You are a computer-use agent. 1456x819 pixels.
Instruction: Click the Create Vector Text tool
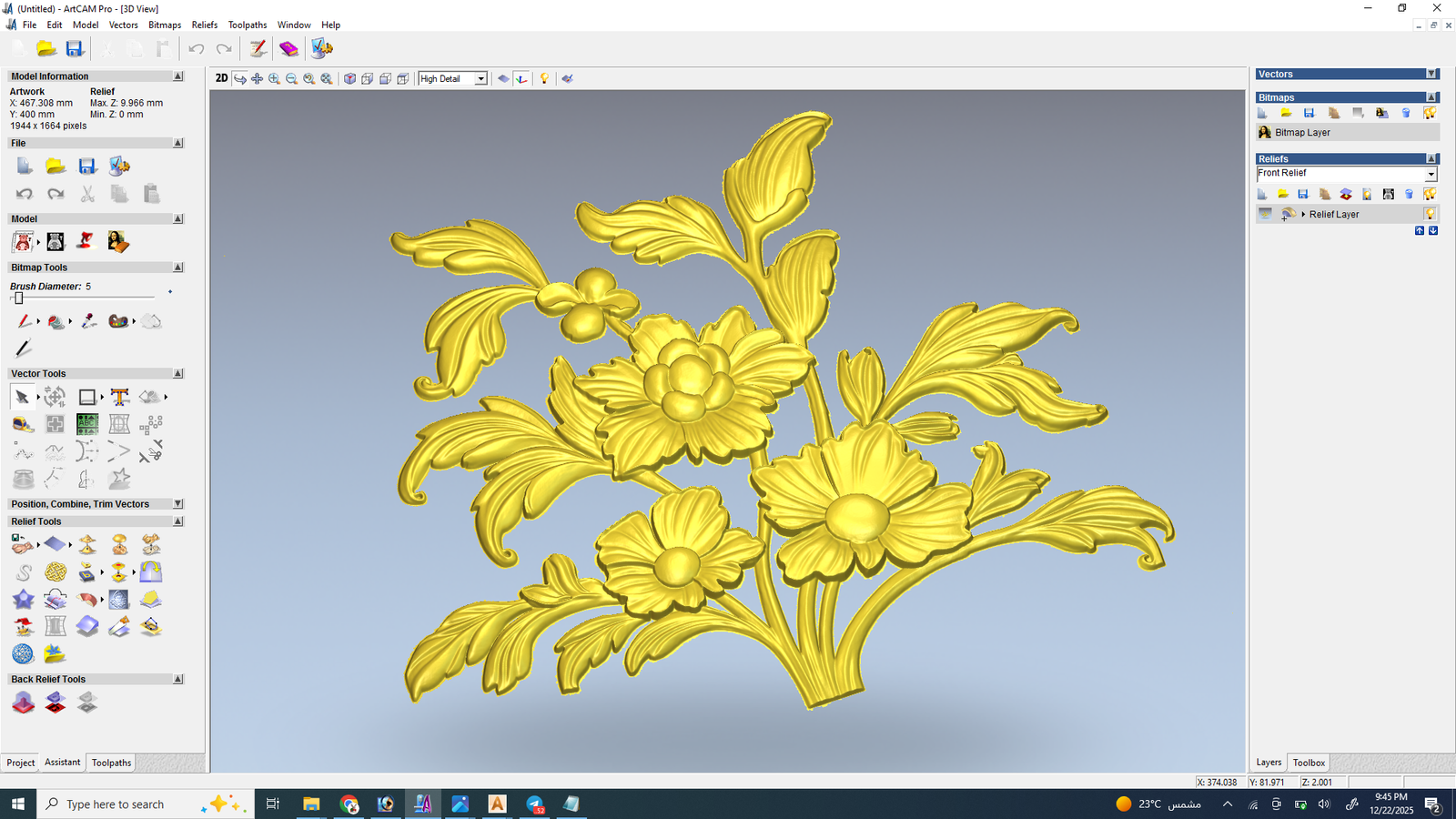tap(119, 397)
